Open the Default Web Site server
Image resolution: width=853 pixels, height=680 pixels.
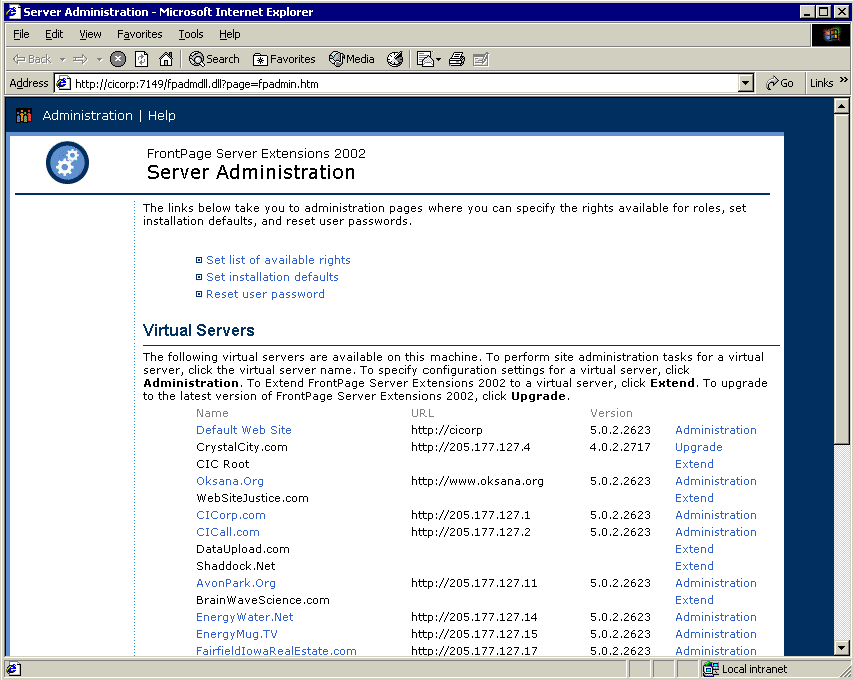[x=244, y=430]
